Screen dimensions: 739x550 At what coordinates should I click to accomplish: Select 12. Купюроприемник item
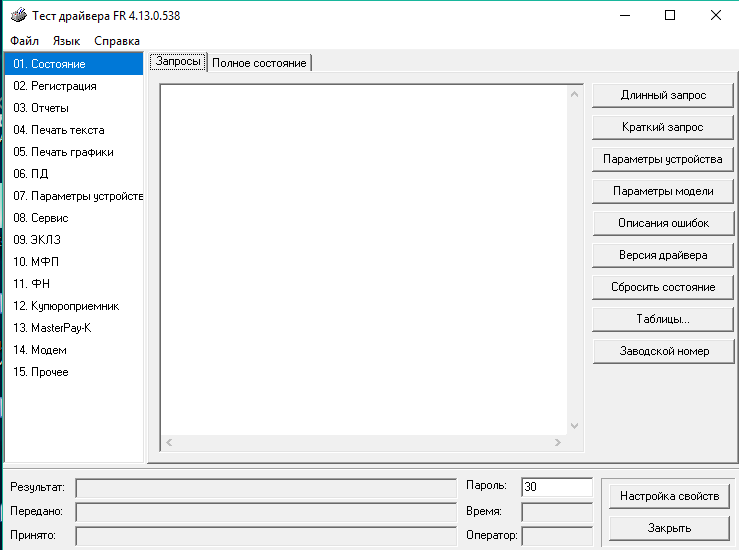pos(74,306)
